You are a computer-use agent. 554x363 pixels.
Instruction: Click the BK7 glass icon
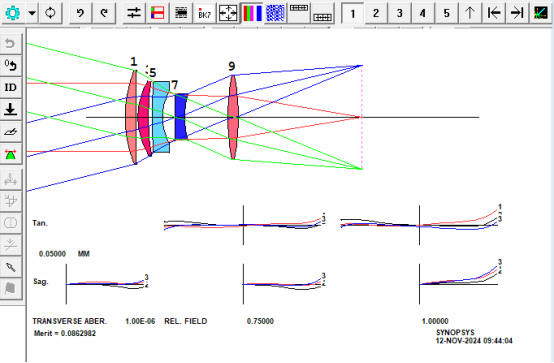[205, 13]
